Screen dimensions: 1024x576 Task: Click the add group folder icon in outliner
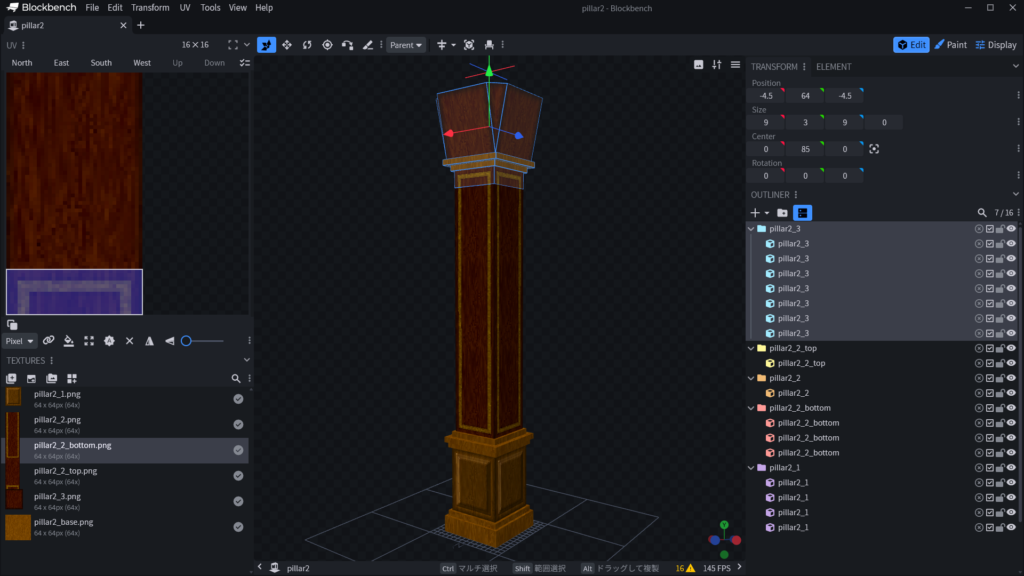point(782,213)
